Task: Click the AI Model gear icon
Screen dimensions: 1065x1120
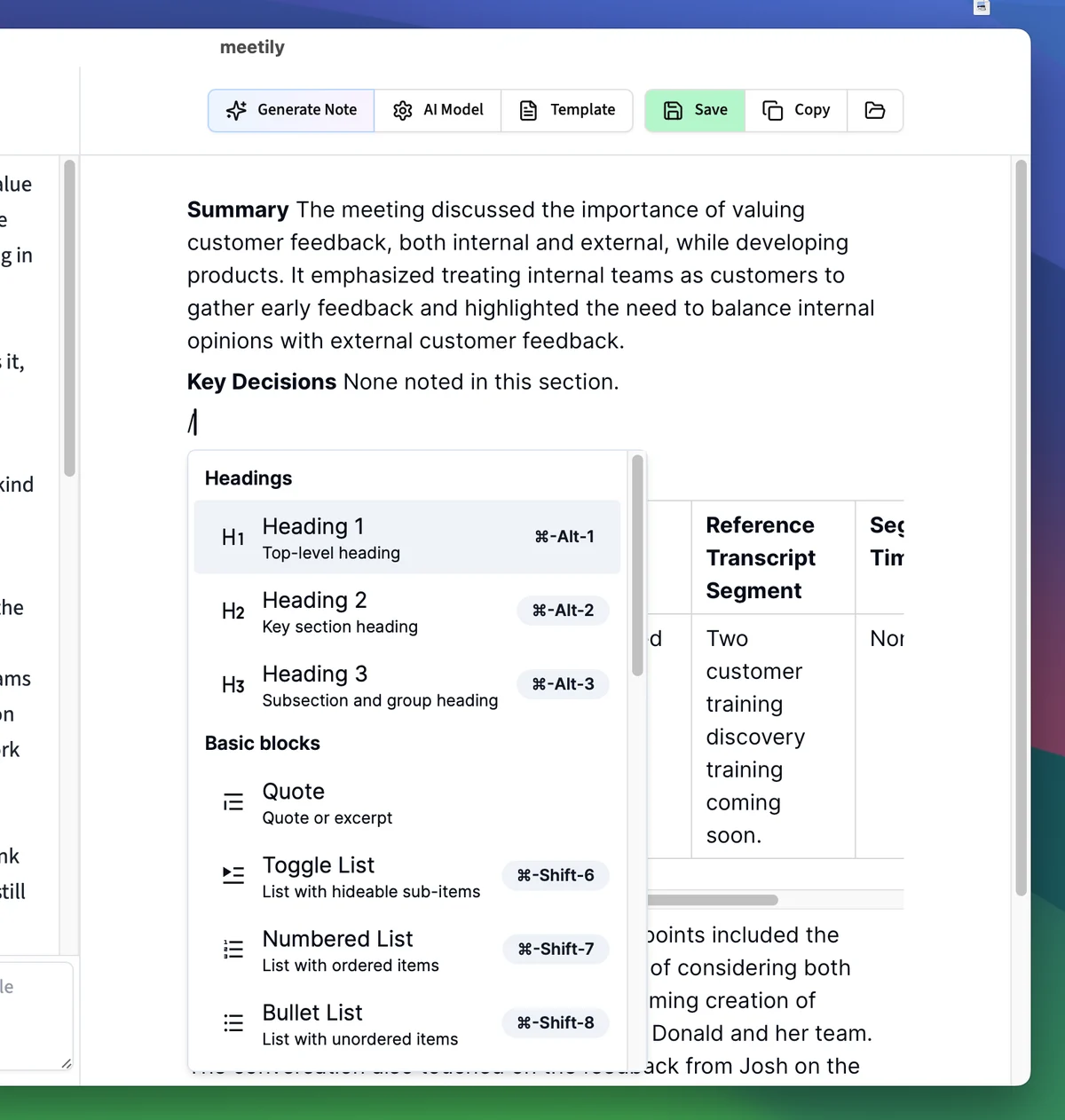Action: [403, 110]
